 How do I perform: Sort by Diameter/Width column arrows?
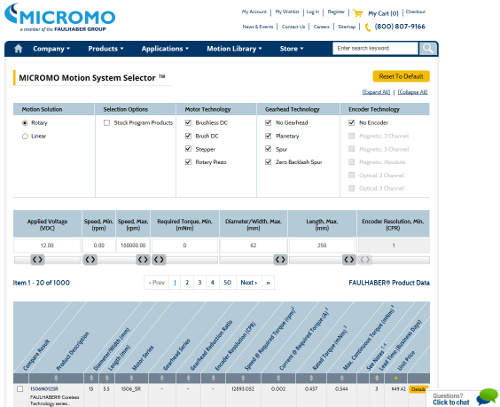click(x=91, y=378)
